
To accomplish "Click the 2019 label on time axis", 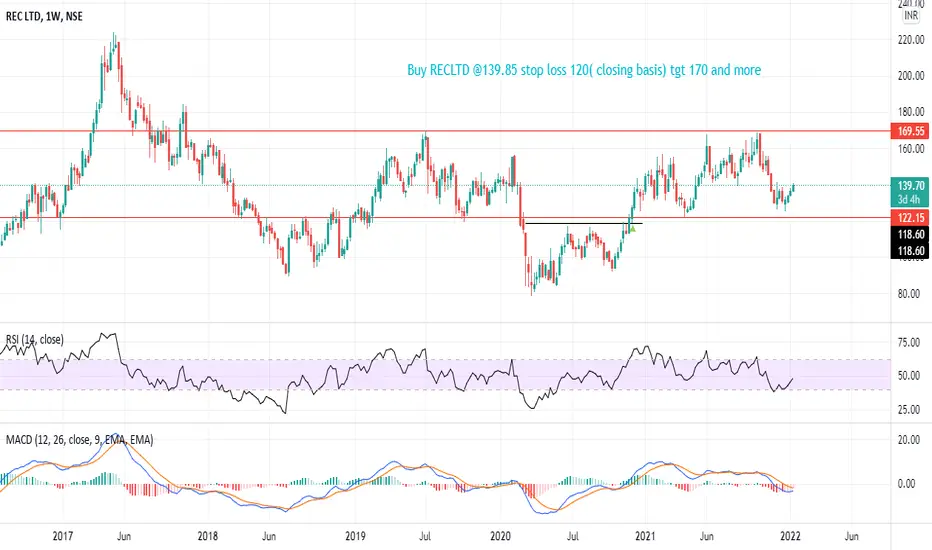I will pyautogui.click(x=355, y=536).
